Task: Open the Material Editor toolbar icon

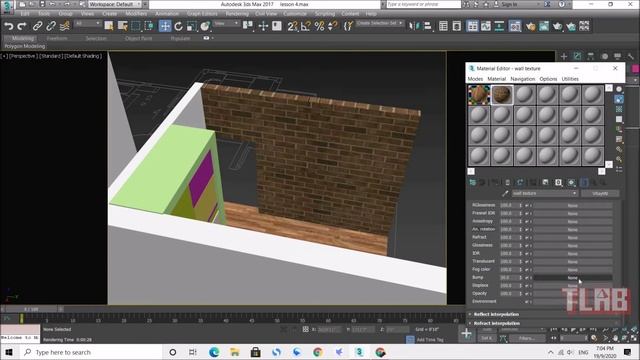Action: point(515,26)
